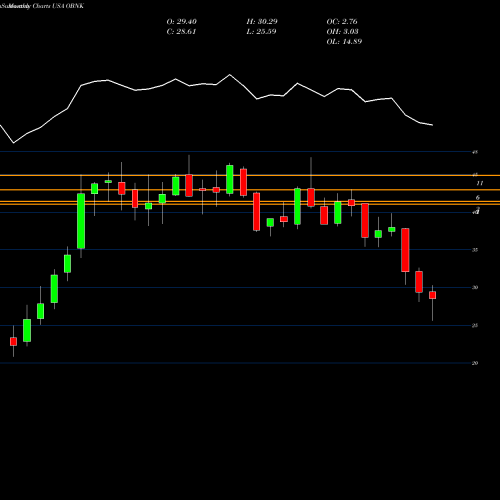Select the close value 'C: 28.61'
The image size is (500, 500).
pos(181,32)
